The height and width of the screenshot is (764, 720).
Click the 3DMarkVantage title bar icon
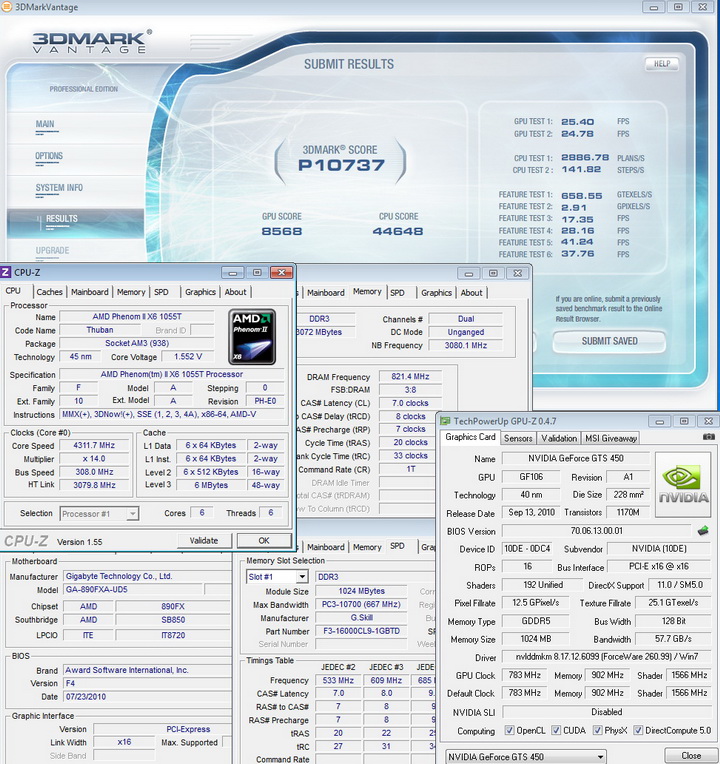coord(7,7)
